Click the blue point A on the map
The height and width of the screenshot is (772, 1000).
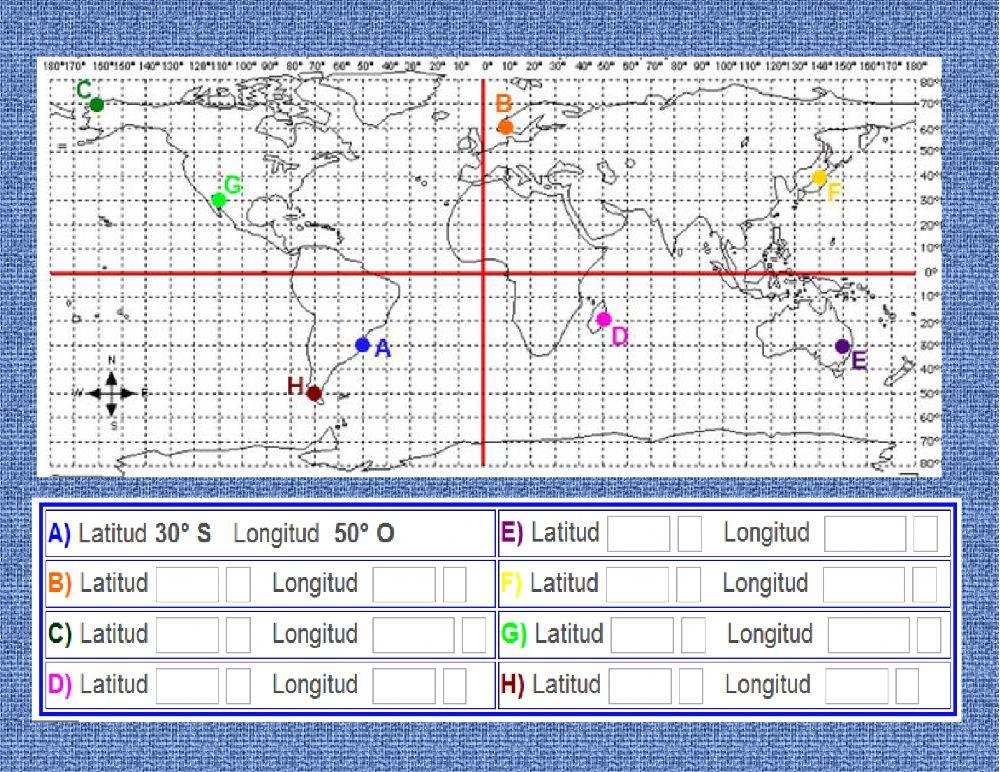pyautogui.click(x=362, y=345)
